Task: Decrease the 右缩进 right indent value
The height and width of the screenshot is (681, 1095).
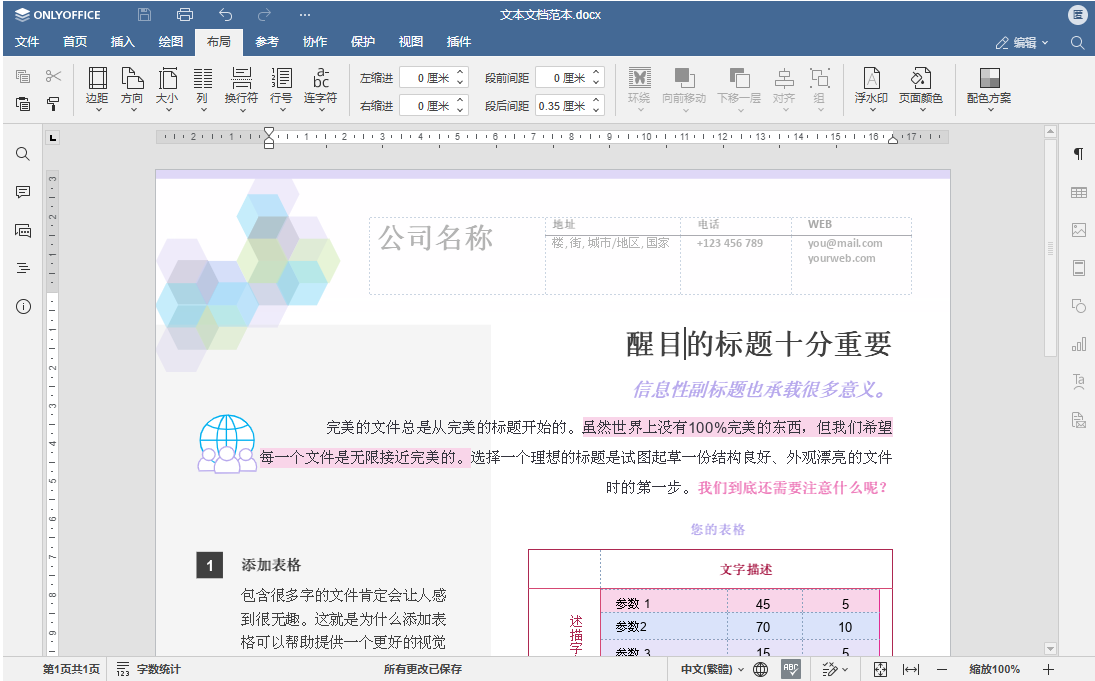Action: click(460, 110)
